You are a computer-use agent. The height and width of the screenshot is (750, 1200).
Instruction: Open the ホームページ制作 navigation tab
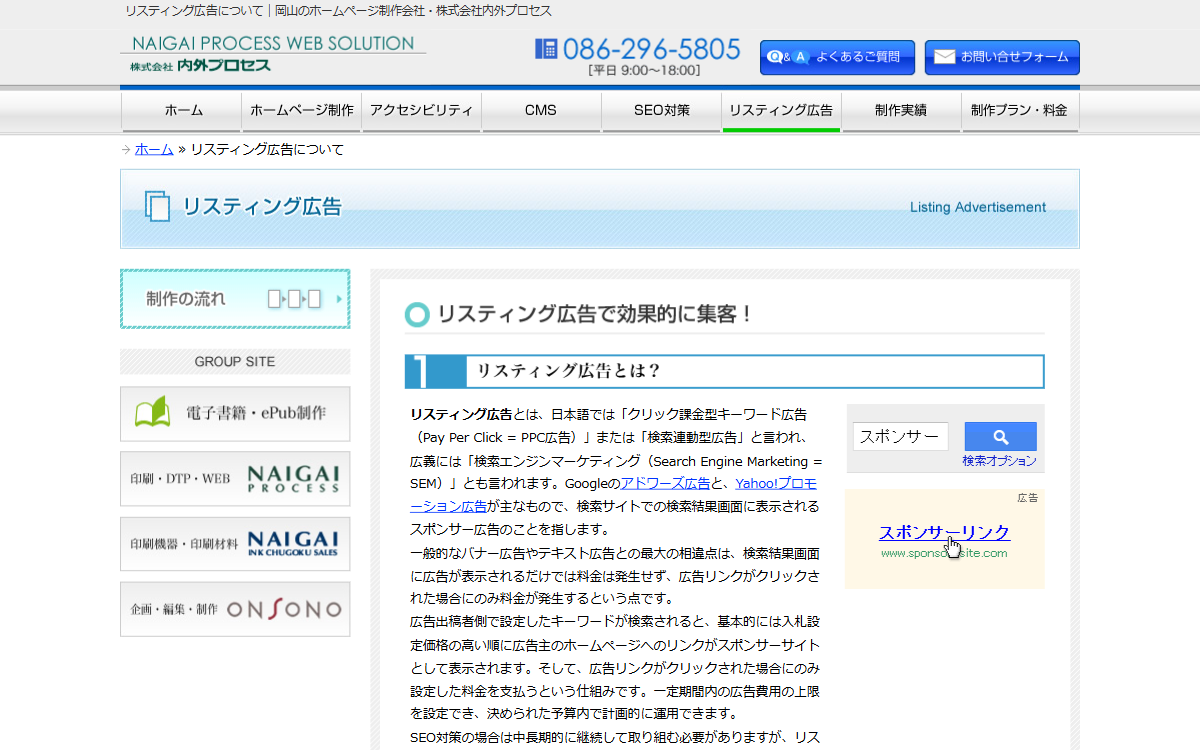click(301, 111)
